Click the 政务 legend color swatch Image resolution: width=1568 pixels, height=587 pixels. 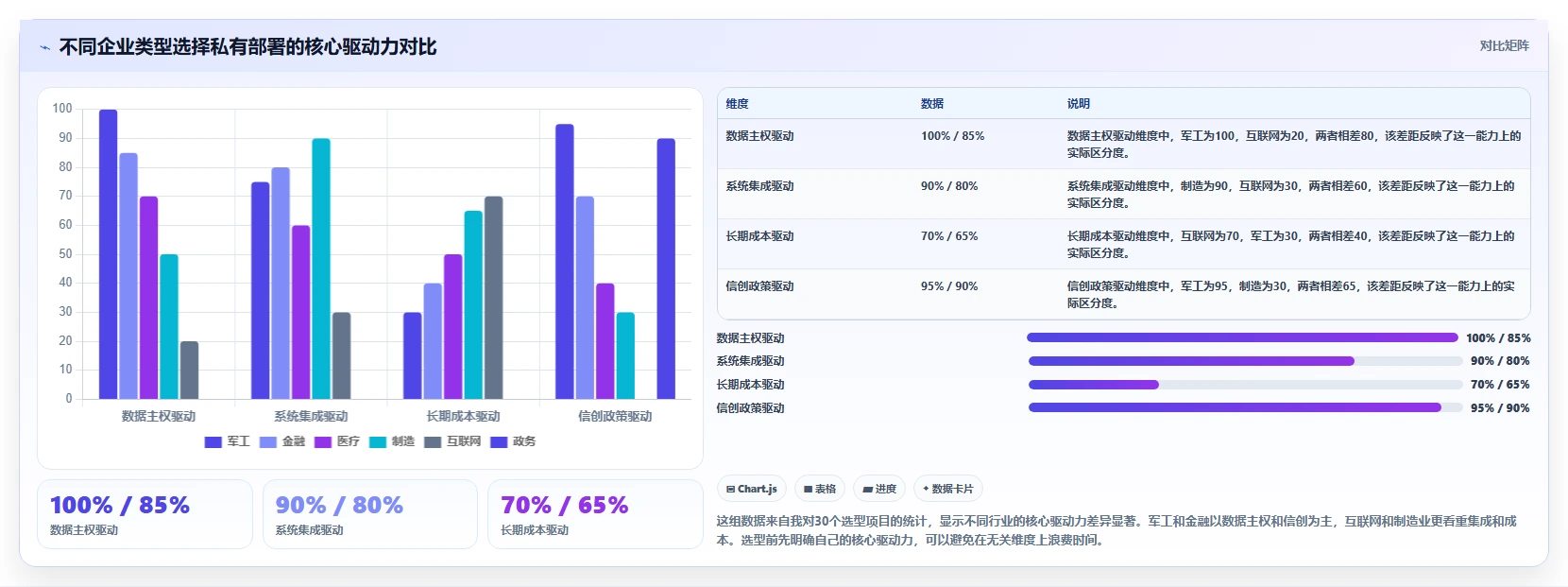499,441
